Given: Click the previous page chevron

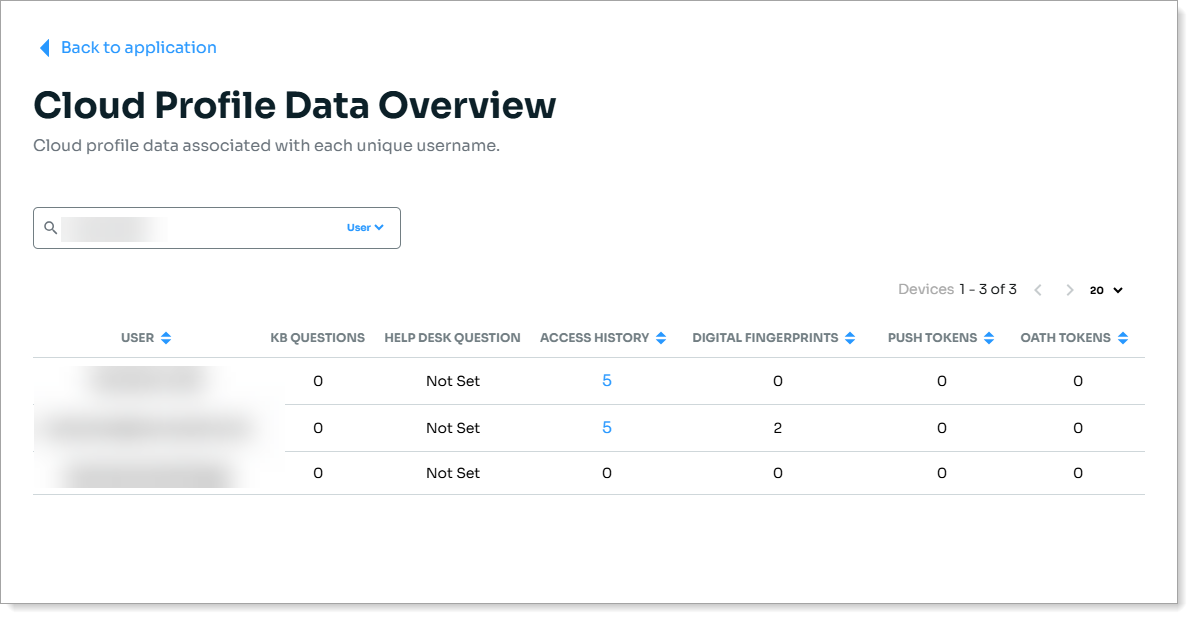Looking at the screenshot, I should (x=1038, y=289).
